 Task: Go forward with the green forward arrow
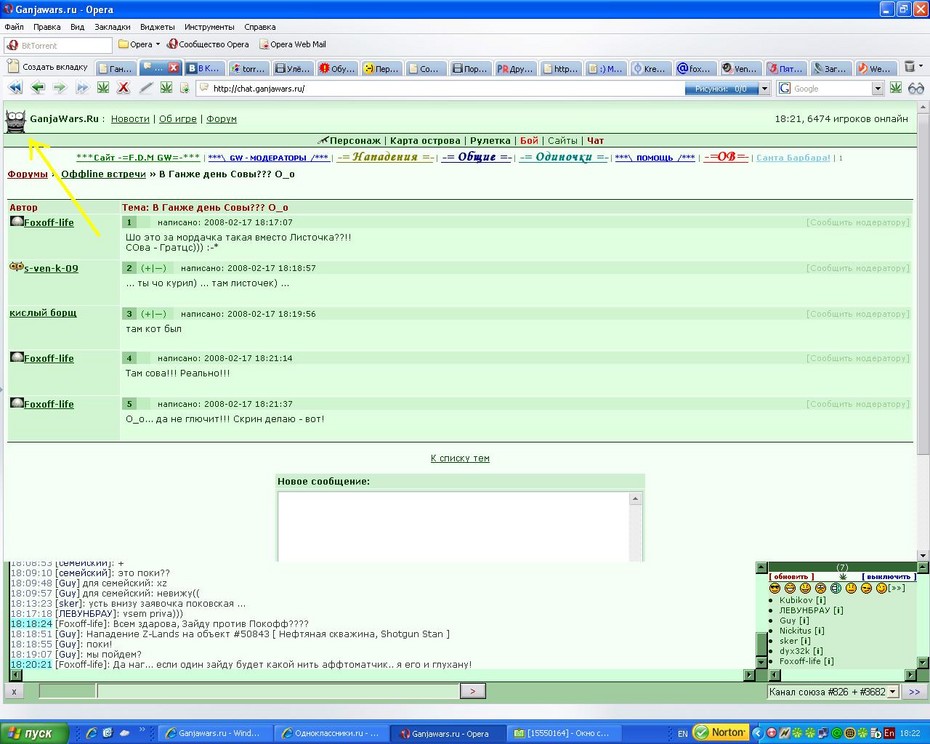[60, 88]
